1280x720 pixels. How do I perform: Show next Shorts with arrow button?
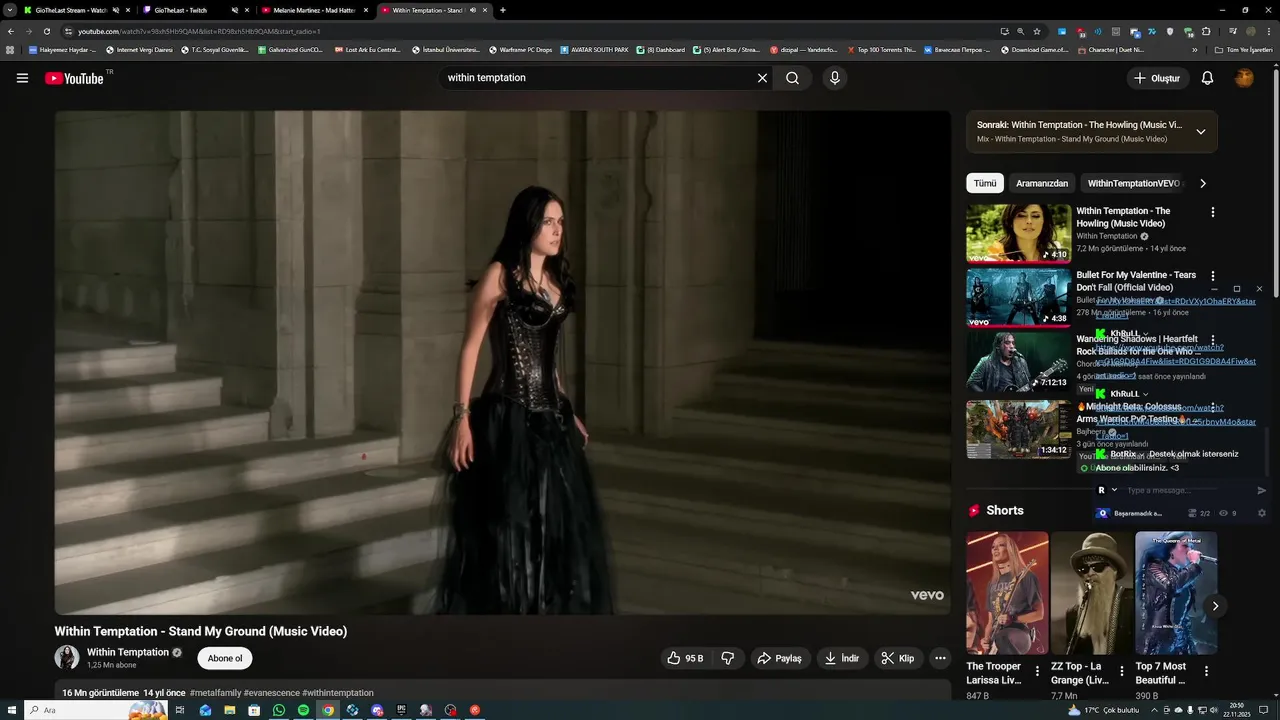point(1215,606)
